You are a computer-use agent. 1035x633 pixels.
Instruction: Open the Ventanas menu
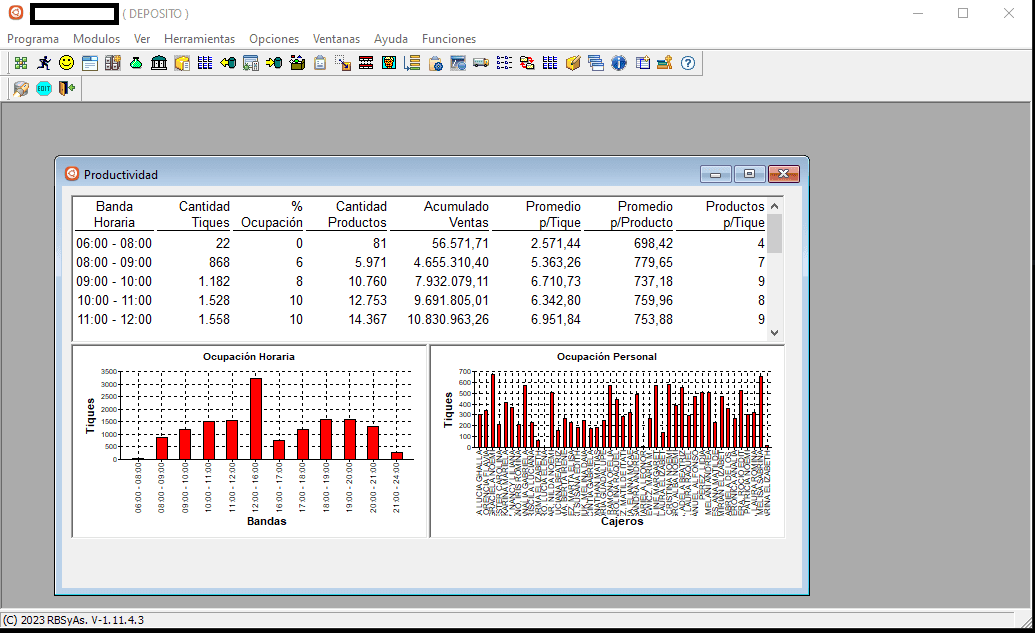336,39
